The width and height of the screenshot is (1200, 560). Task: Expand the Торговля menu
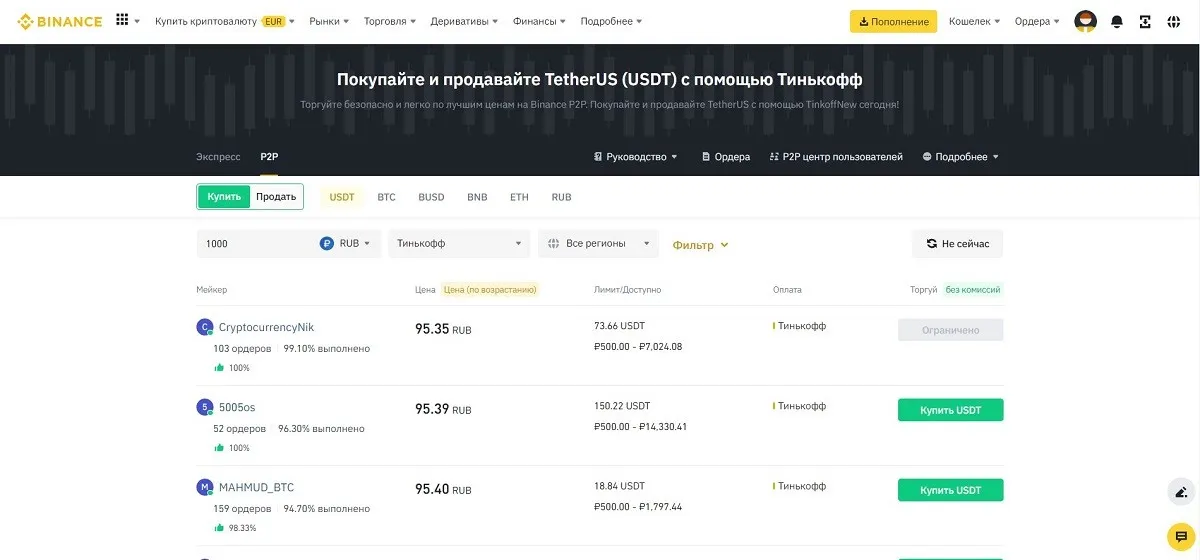[x=391, y=21]
